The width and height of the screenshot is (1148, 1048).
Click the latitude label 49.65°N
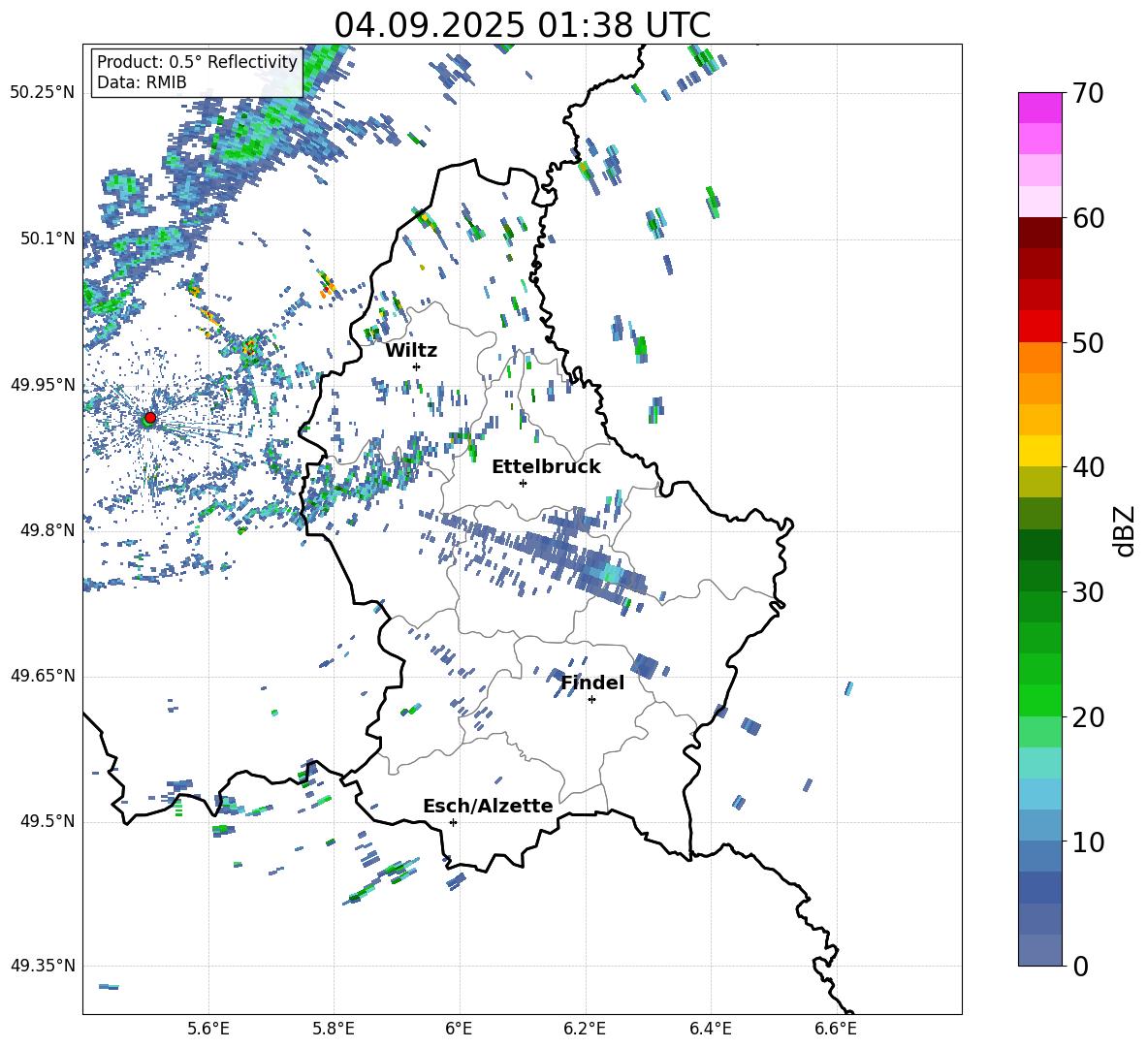pos(43,676)
